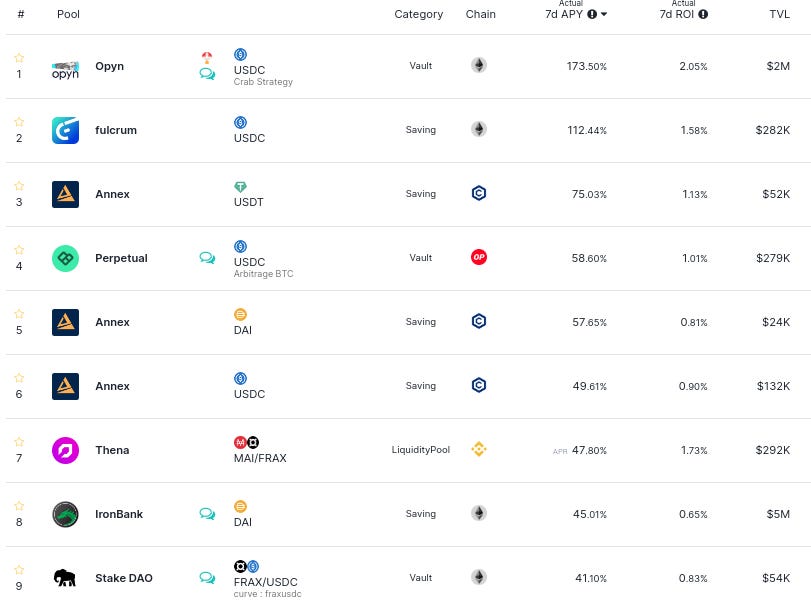This screenshot has height=605, width=811.
Task: Sort by Category column header
Action: coord(418,14)
